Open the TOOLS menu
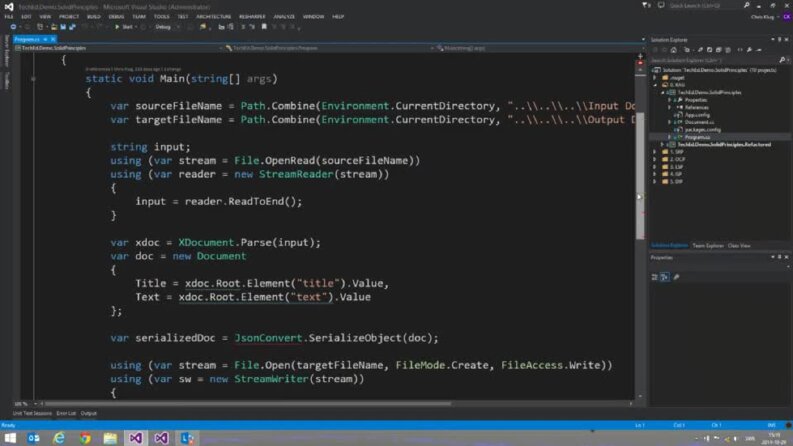793x446 pixels. [161, 17]
